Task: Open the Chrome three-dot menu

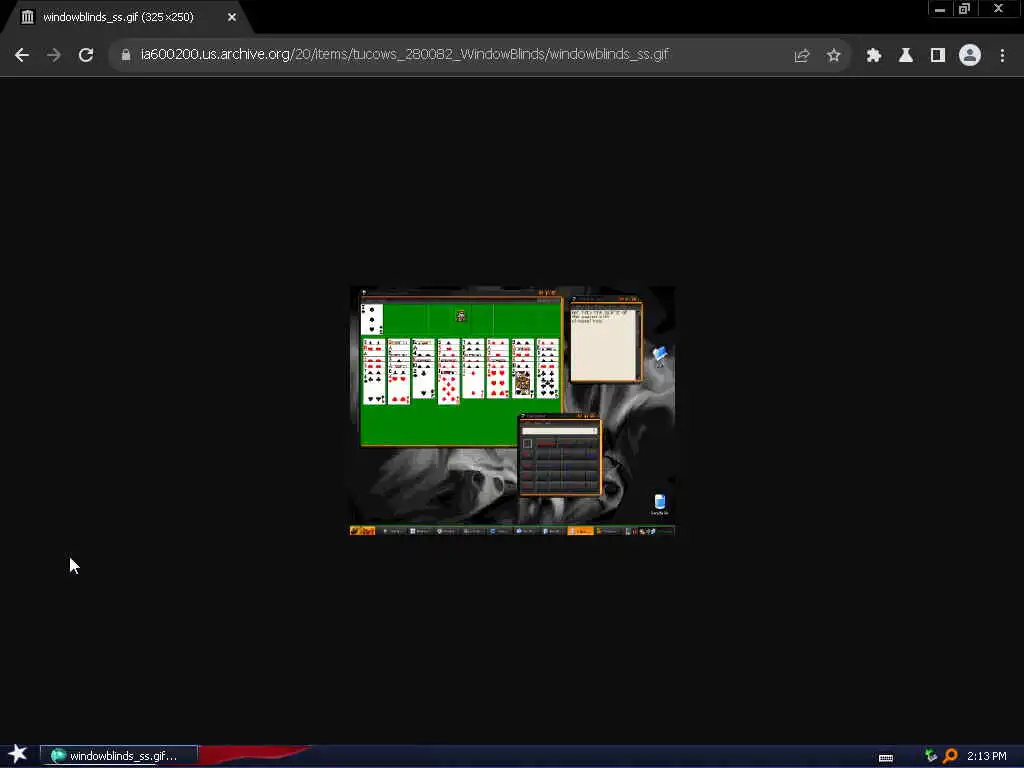Action: 1002,56
